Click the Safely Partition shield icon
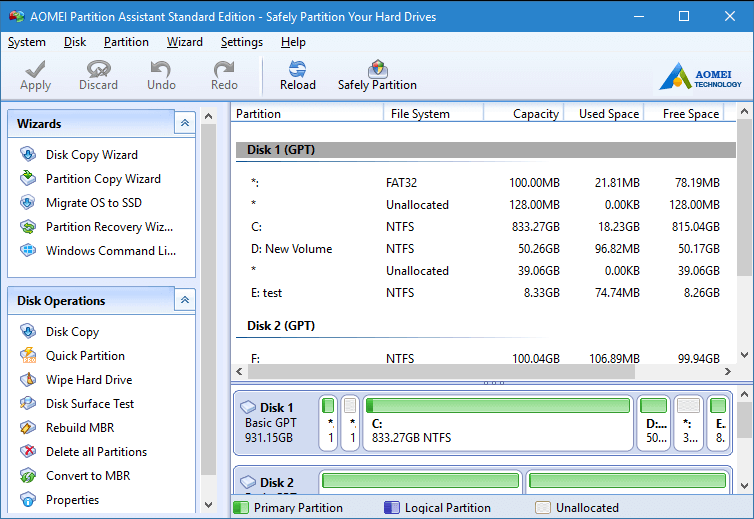Image resolution: width=754 pixels, height=519 pixels. (x=377, y=69)
